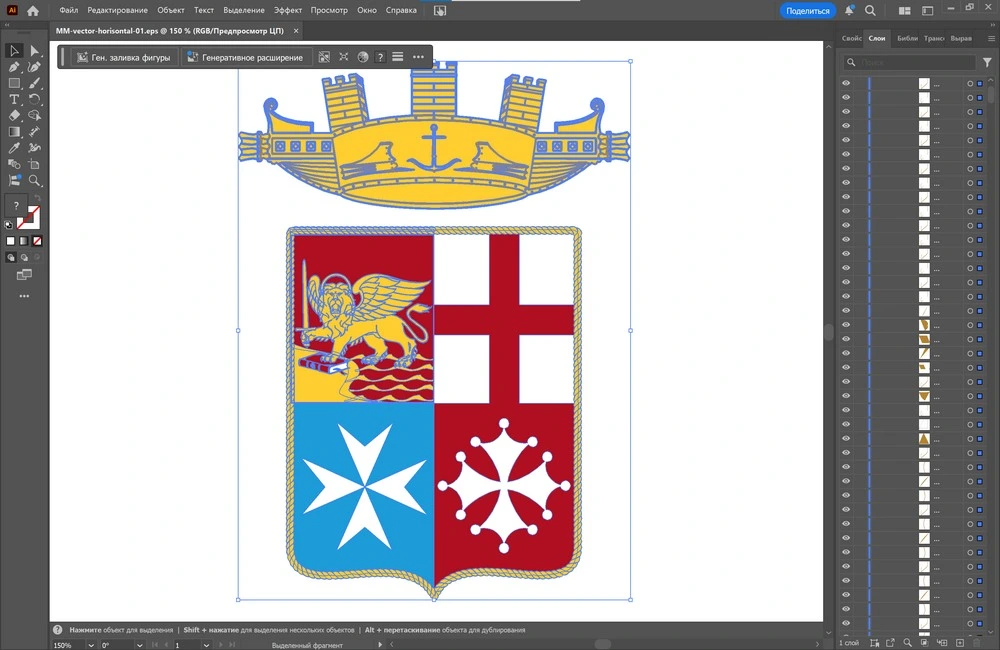Select the Direct Selection tool
1000x650 pixels.
[x=35, y=51]
